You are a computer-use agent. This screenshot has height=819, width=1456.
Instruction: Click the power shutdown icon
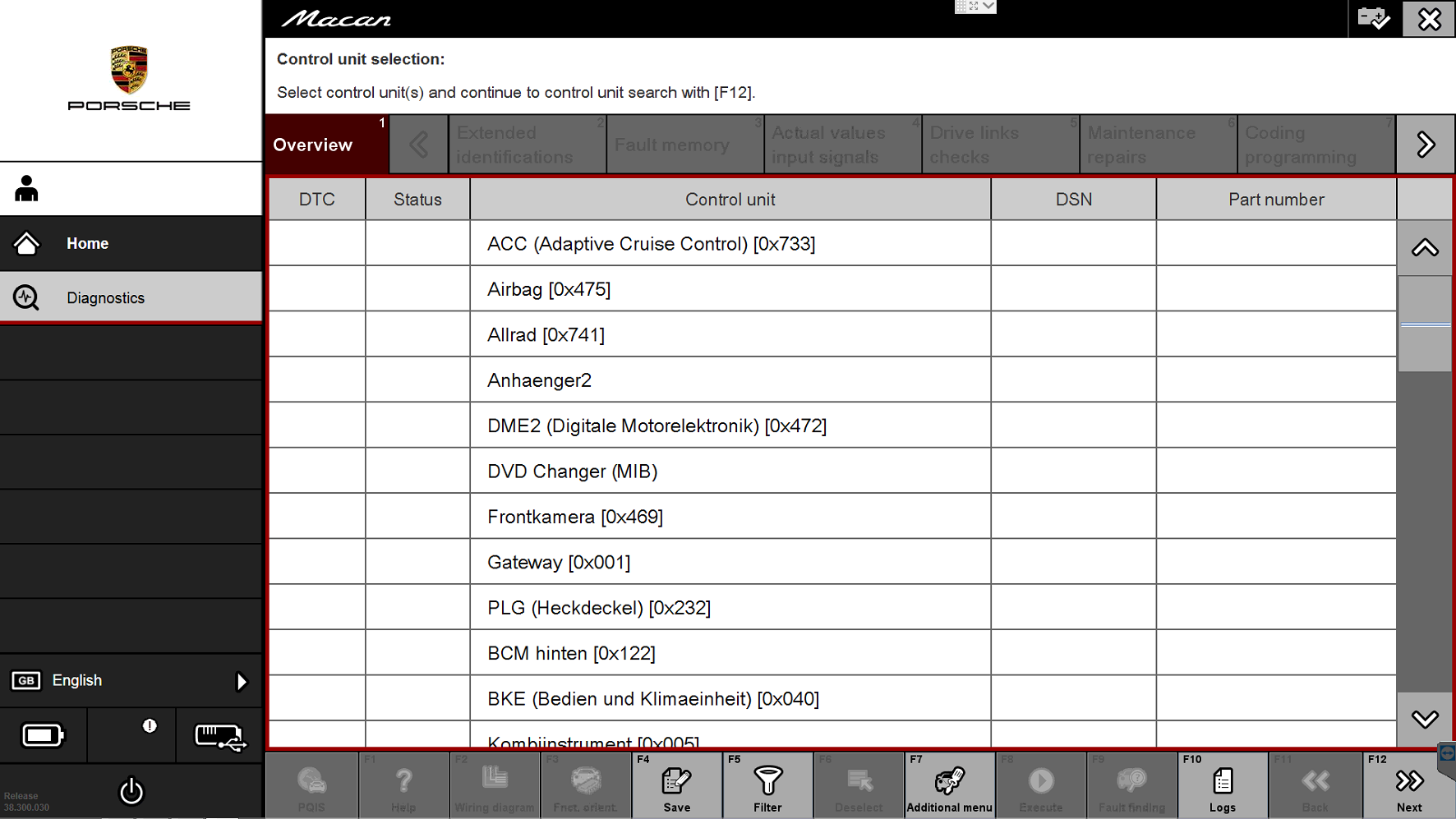tap(131, 791)
